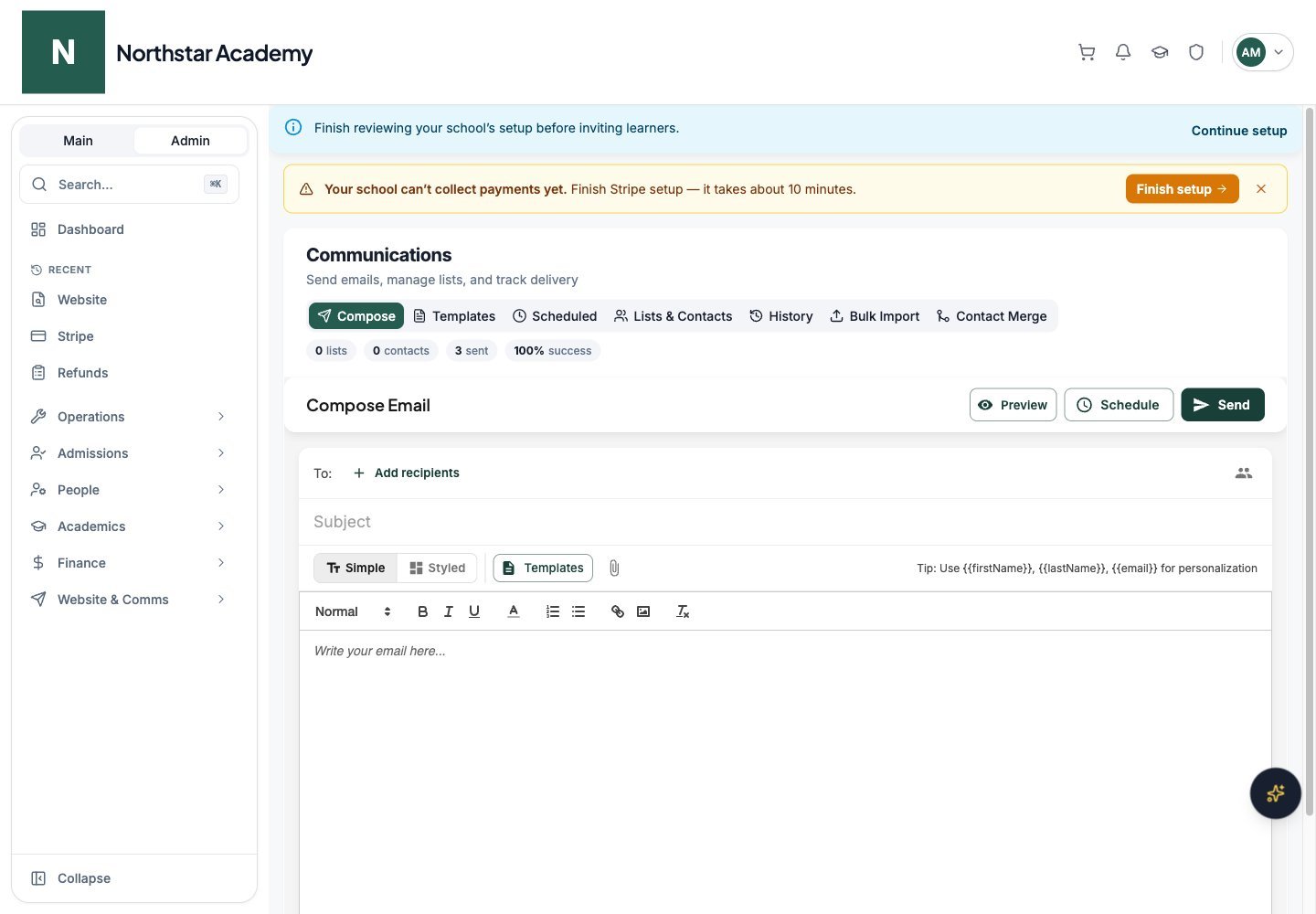Image resolution: width=1316 pixels, height=914 pixels.
Task: Click the Schedule button
Action: pyautogui.click(x=1119, y=404)
